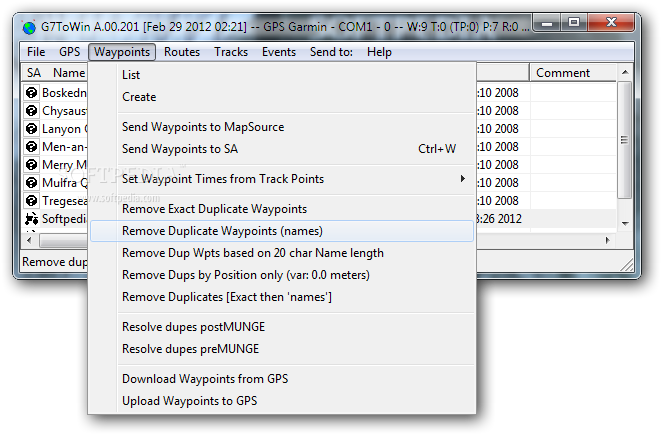Screen dimensions: 662x435
Task: Click the horizontal scrollbar right arrow
Action: point(608,240)
